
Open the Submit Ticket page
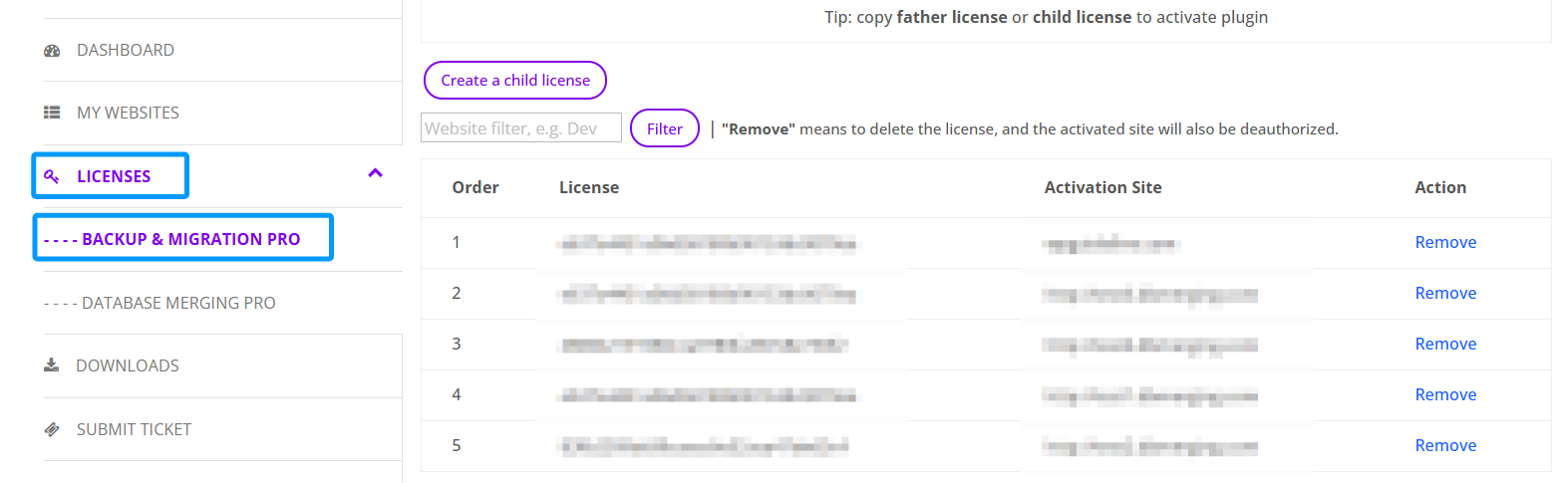click(x=134, y=429)
